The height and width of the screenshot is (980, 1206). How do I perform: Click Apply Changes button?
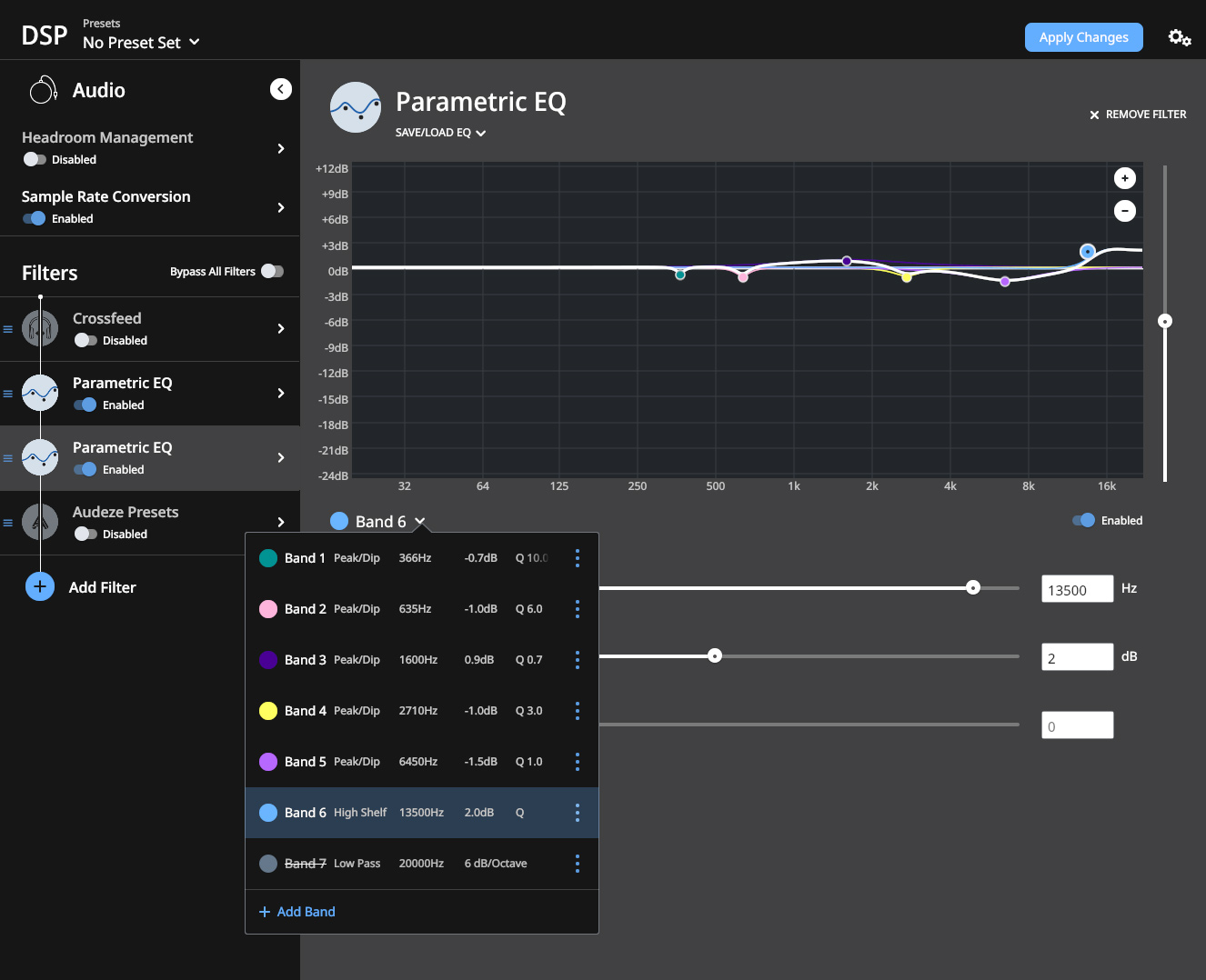(1083, 37)
